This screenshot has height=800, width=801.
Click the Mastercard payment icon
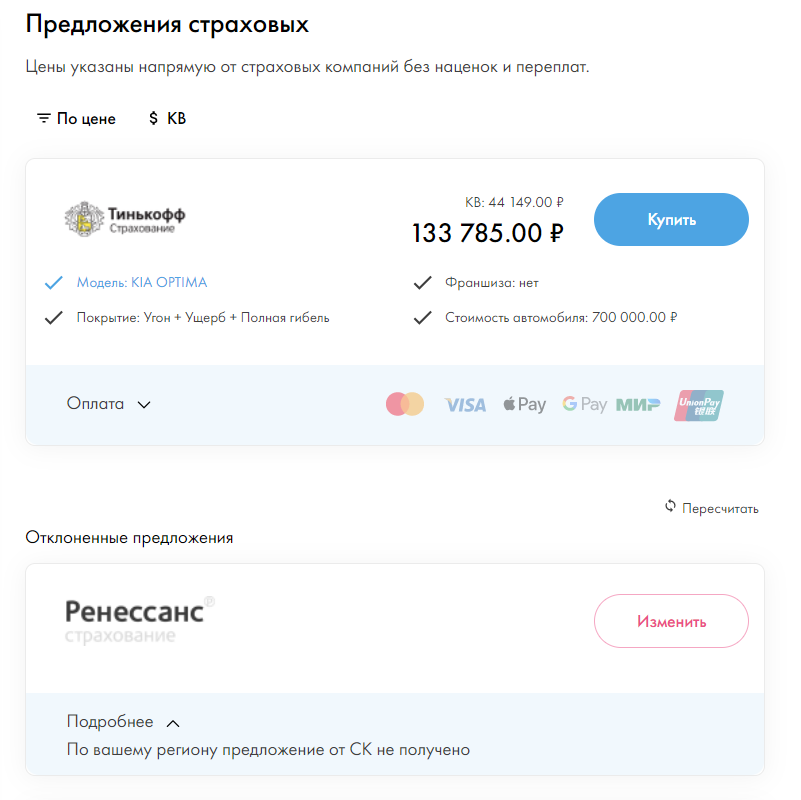pyautogui.click(x=405, y=404)
